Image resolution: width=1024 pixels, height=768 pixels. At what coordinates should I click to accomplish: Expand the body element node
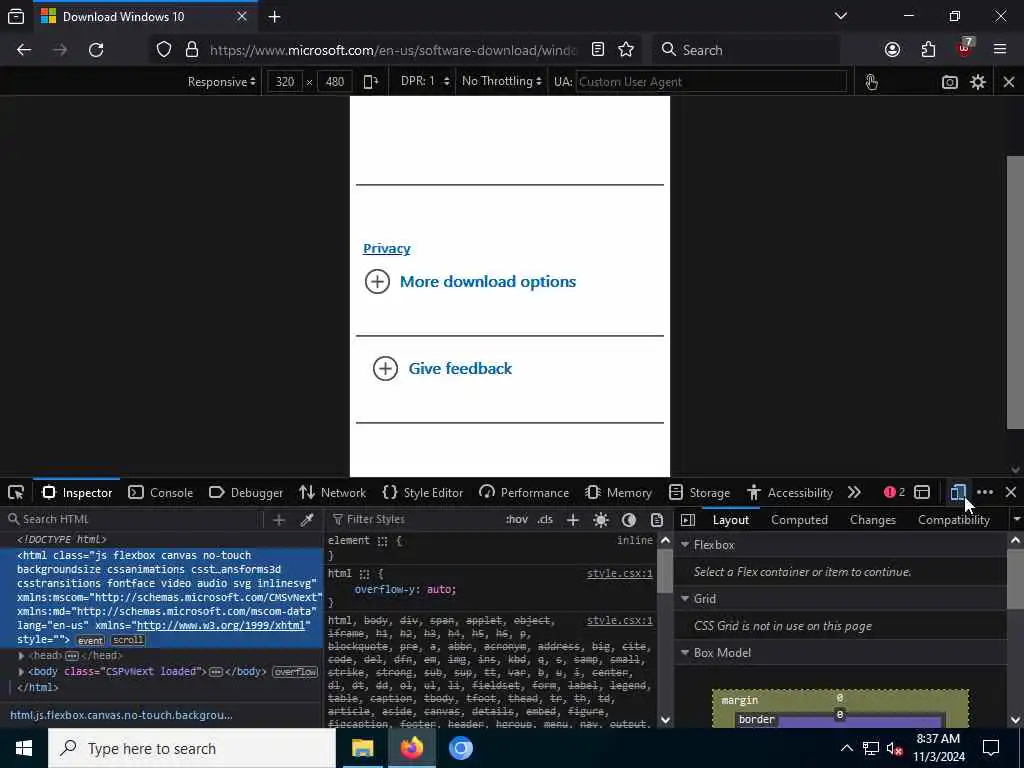pos(22,671)
